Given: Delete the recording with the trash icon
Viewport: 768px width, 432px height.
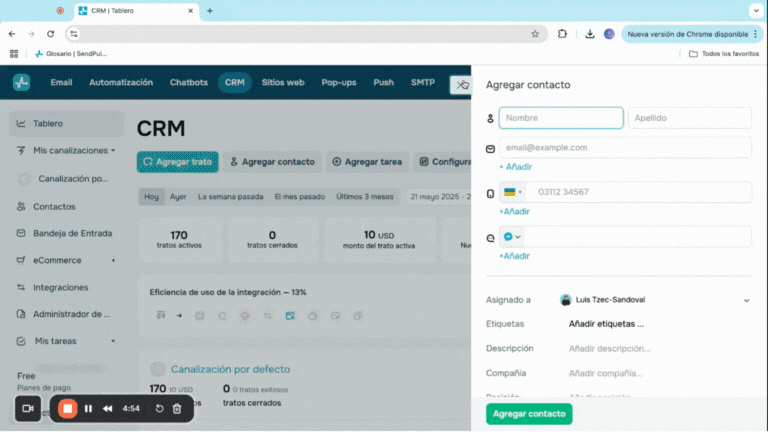Looking at the screenshot, I should pyautogui.click(x=177, y=408).
